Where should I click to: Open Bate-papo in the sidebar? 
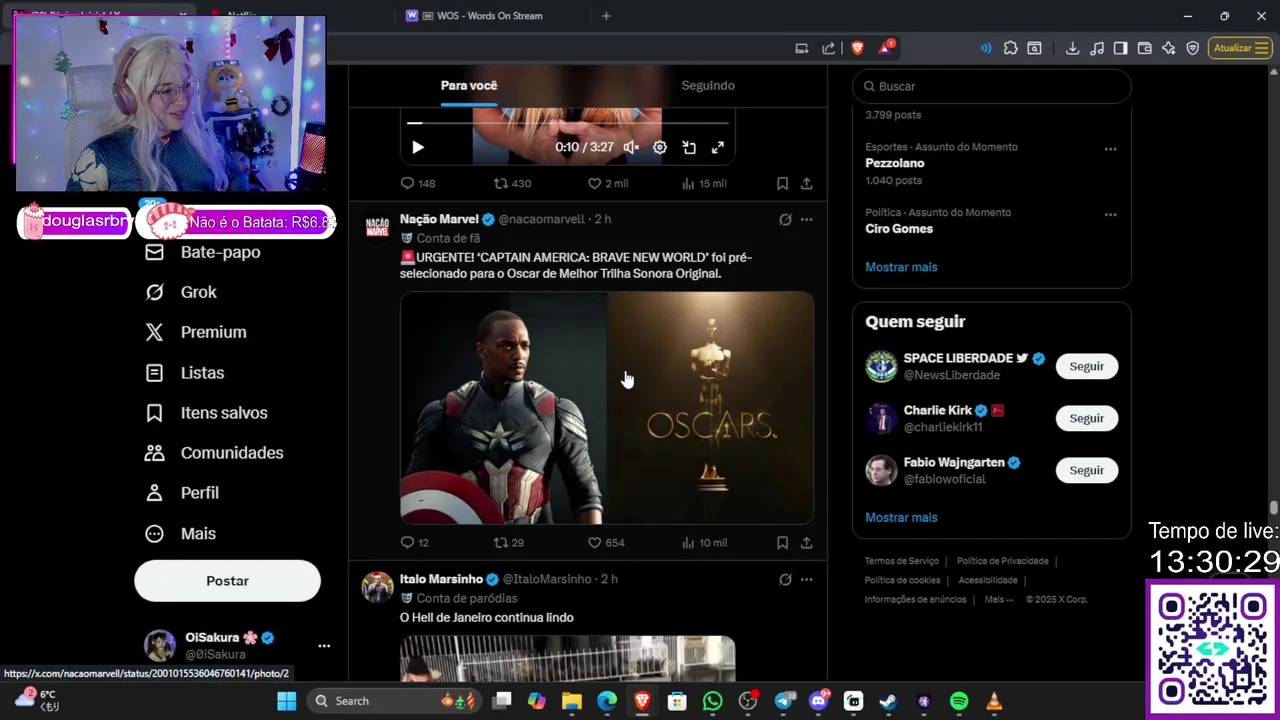[203, 252]
